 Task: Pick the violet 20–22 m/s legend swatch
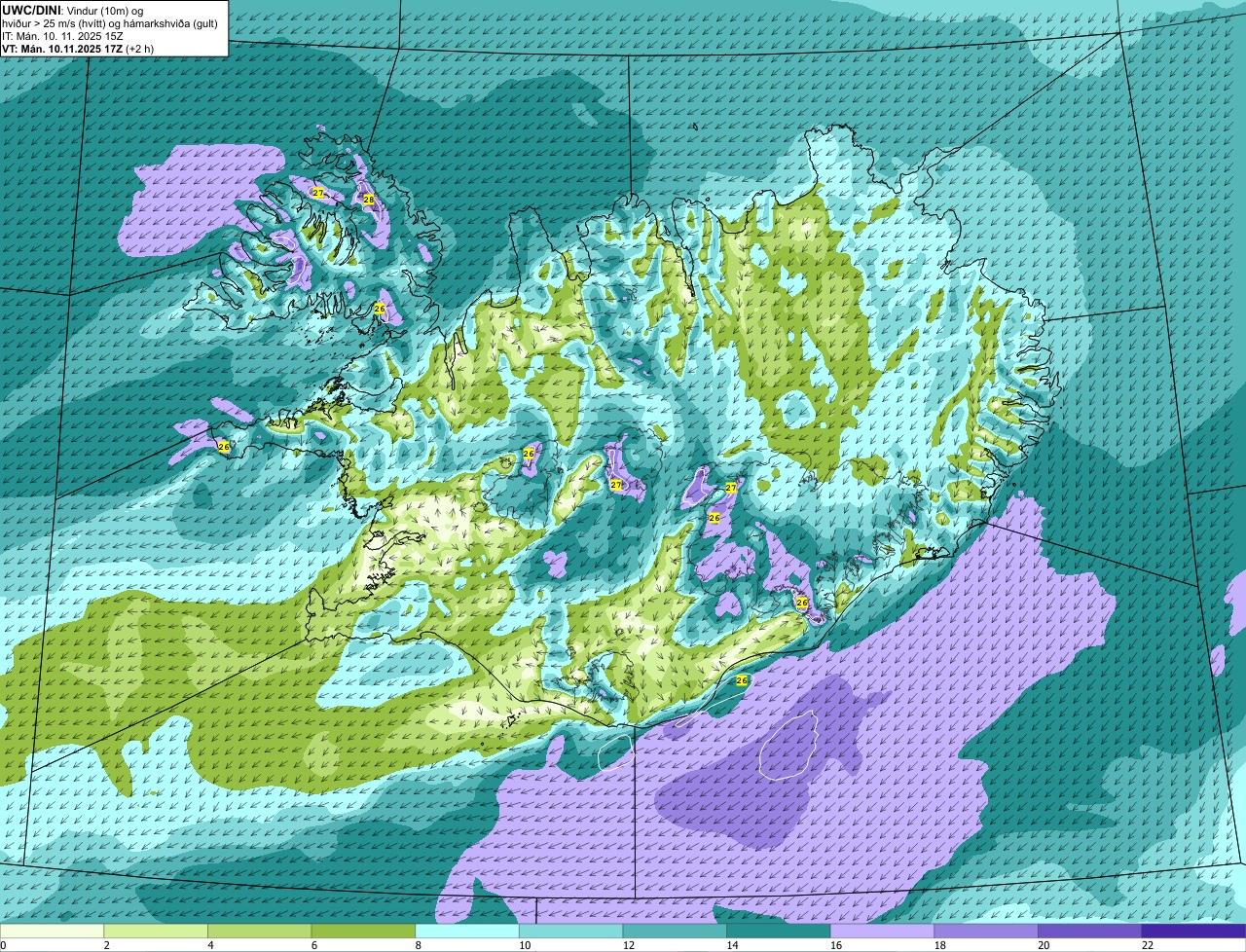coord(1090,931)
